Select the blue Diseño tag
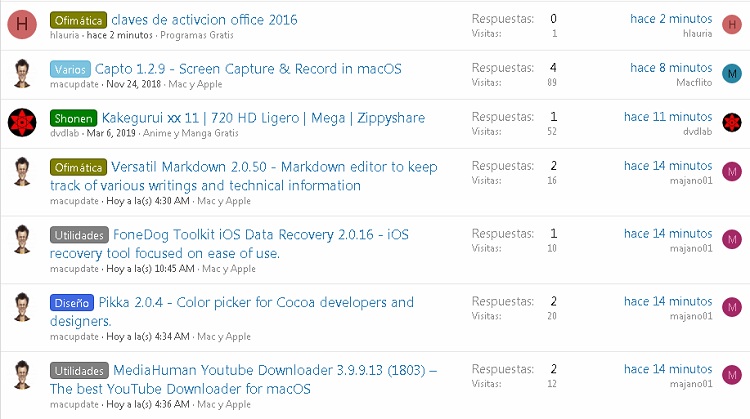 click(72, 303)
